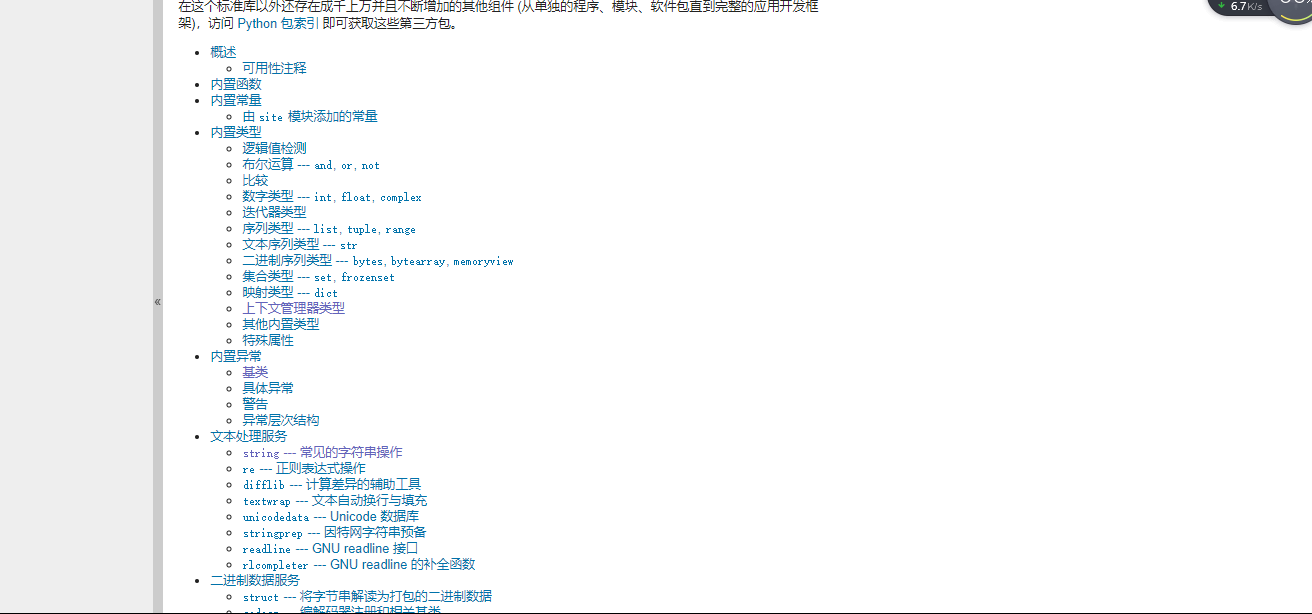Go to 逻辑值检测

tap(274, 148)
